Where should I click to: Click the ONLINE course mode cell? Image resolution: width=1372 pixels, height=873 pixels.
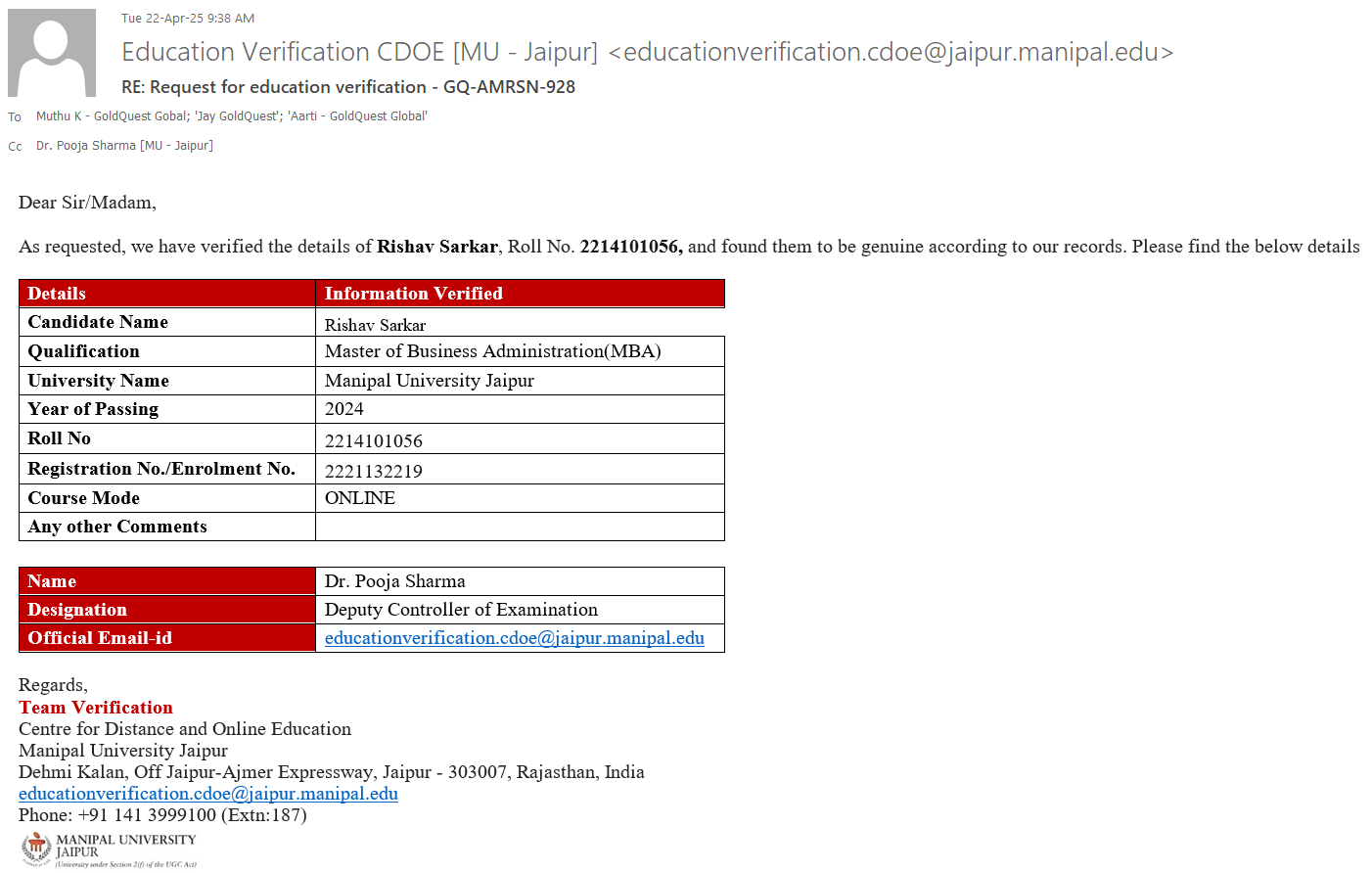click(x=359, y=498)
